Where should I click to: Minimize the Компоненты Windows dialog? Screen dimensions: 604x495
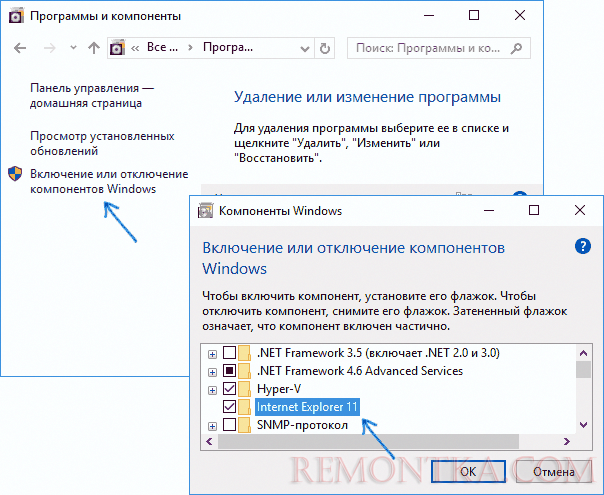click(x=489, y=210)
